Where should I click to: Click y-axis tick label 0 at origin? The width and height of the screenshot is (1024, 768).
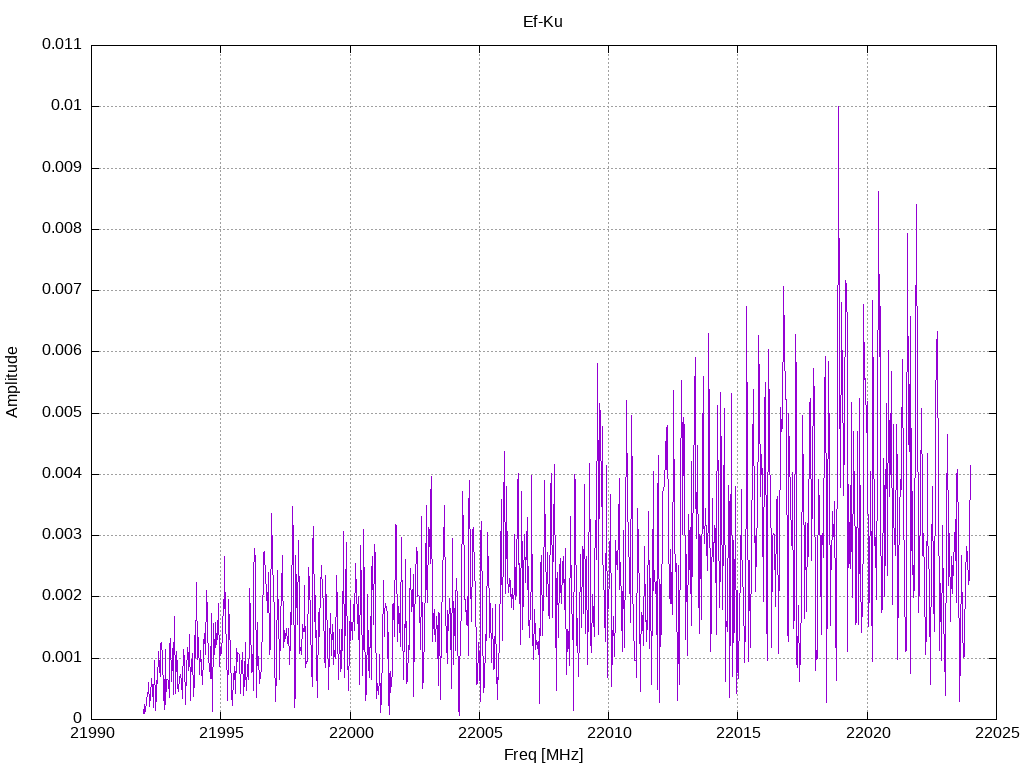pos(78,718)
